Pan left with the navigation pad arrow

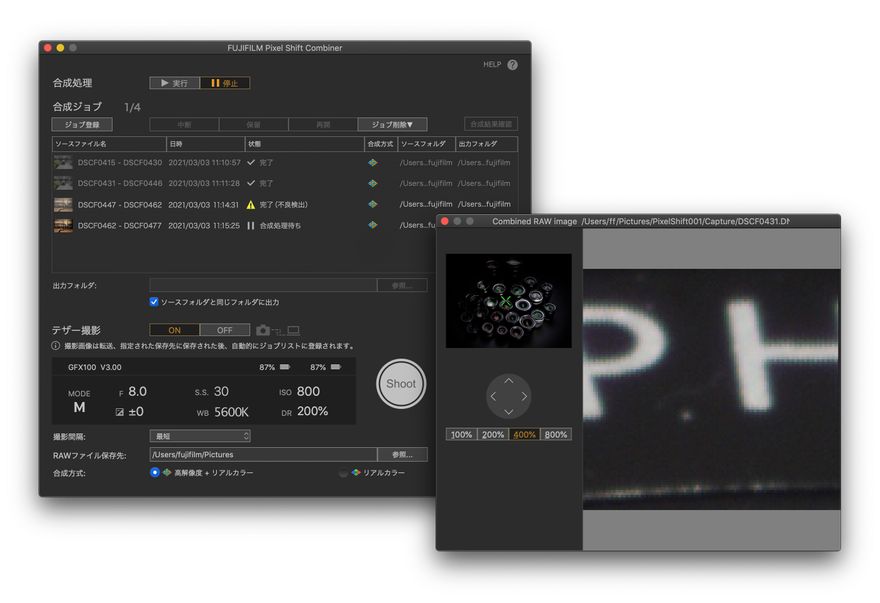(x=493, y=396)
